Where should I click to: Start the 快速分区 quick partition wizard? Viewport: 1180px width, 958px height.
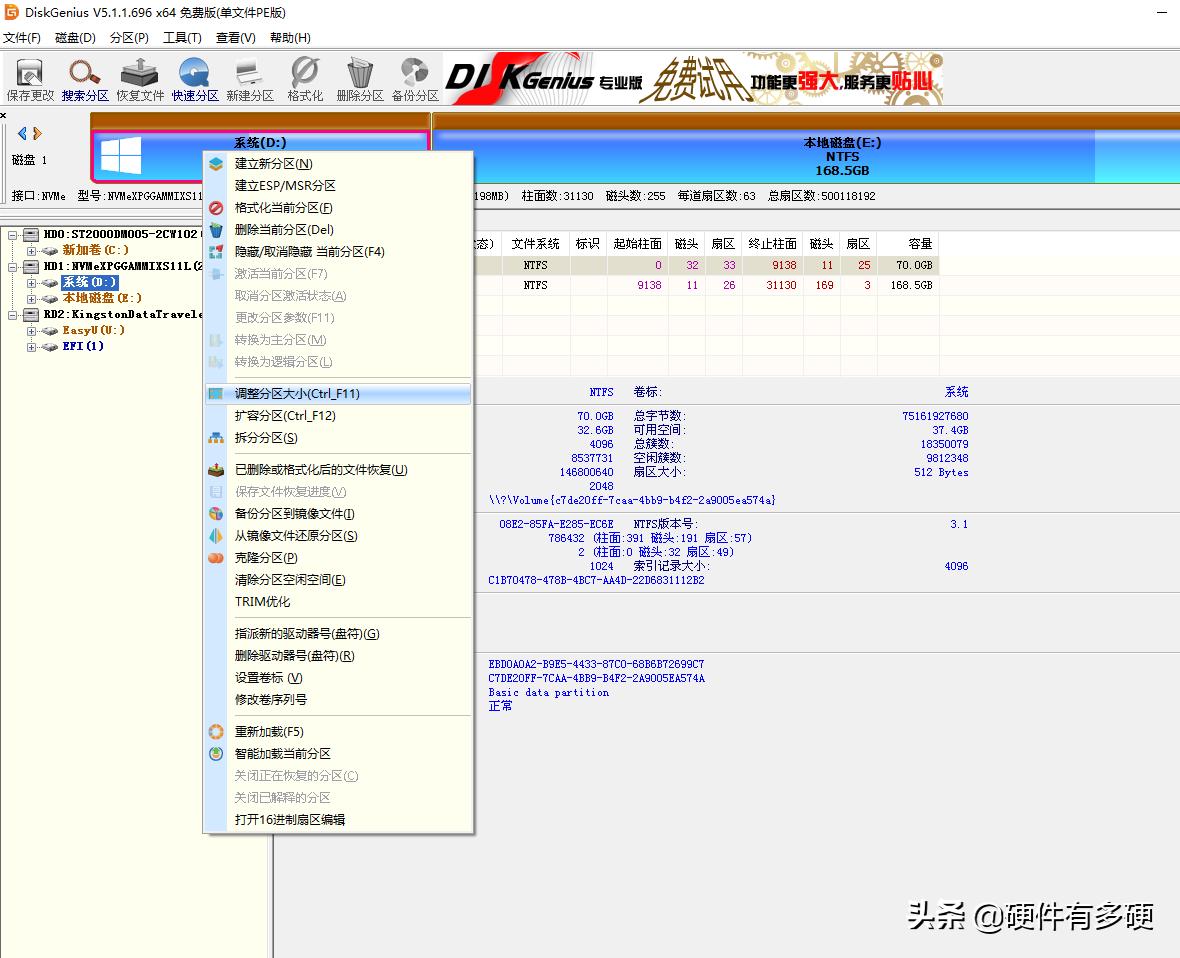click(194, 78)
